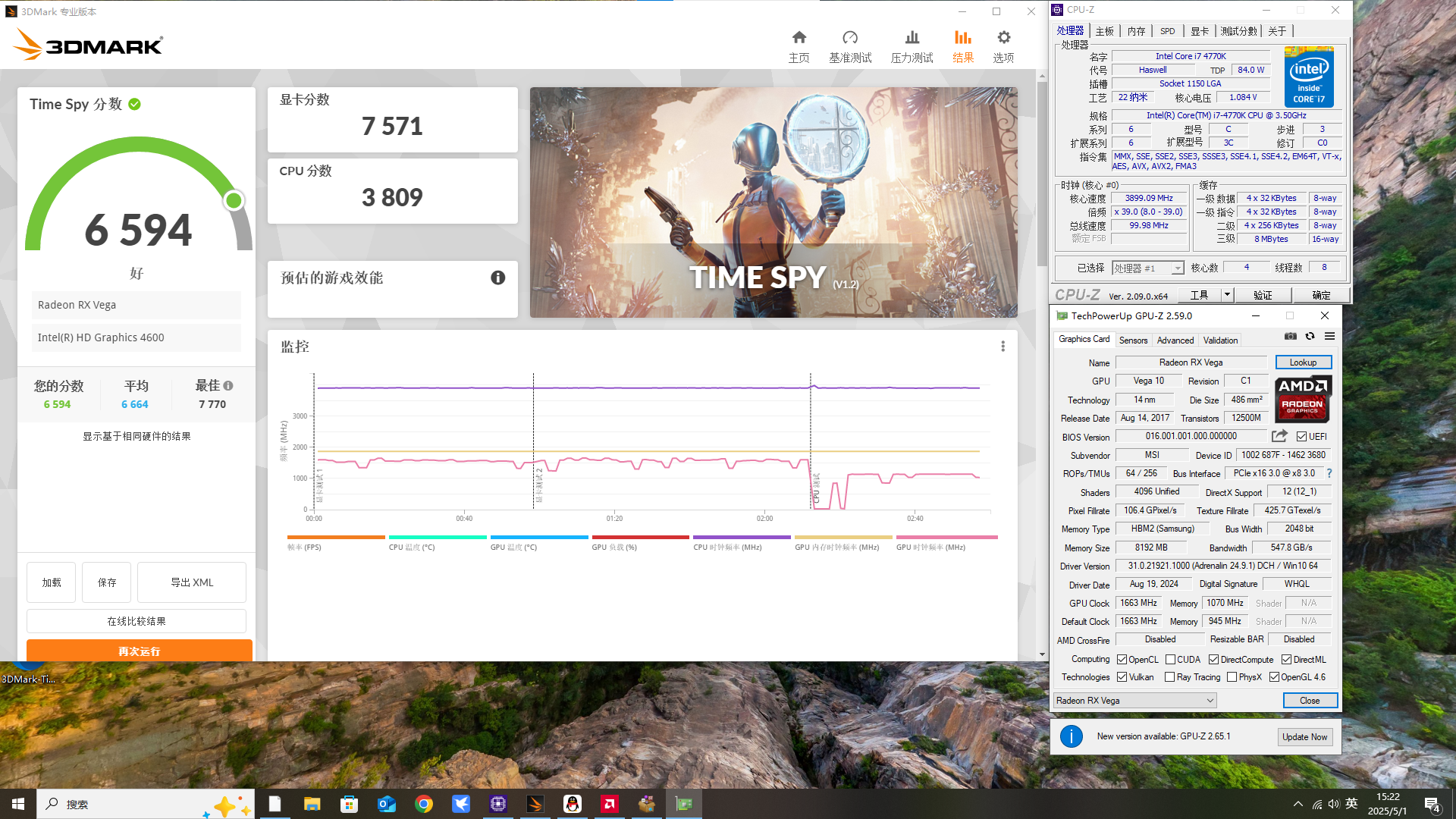Show hidden system tray icons chevron
Screen dimensions: 1456x819
click(1298, 804)
